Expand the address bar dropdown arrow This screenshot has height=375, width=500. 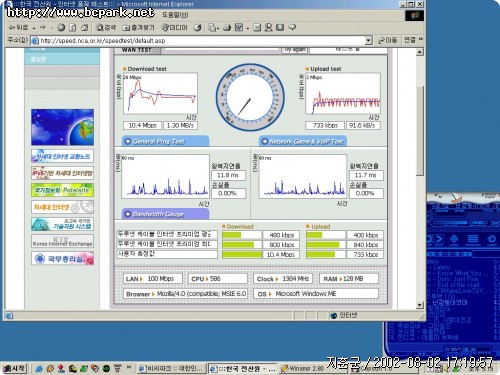click(x=368, y=41)
